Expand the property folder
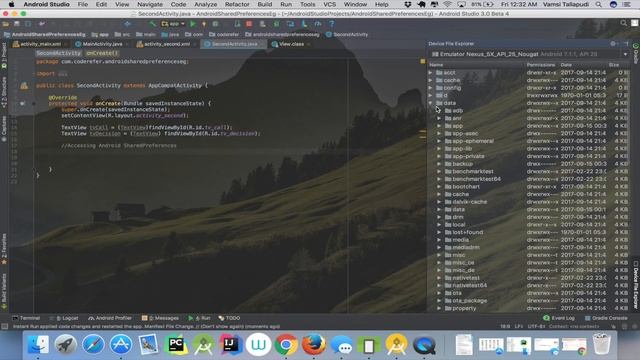640x360 pixels. coord(439,308)
